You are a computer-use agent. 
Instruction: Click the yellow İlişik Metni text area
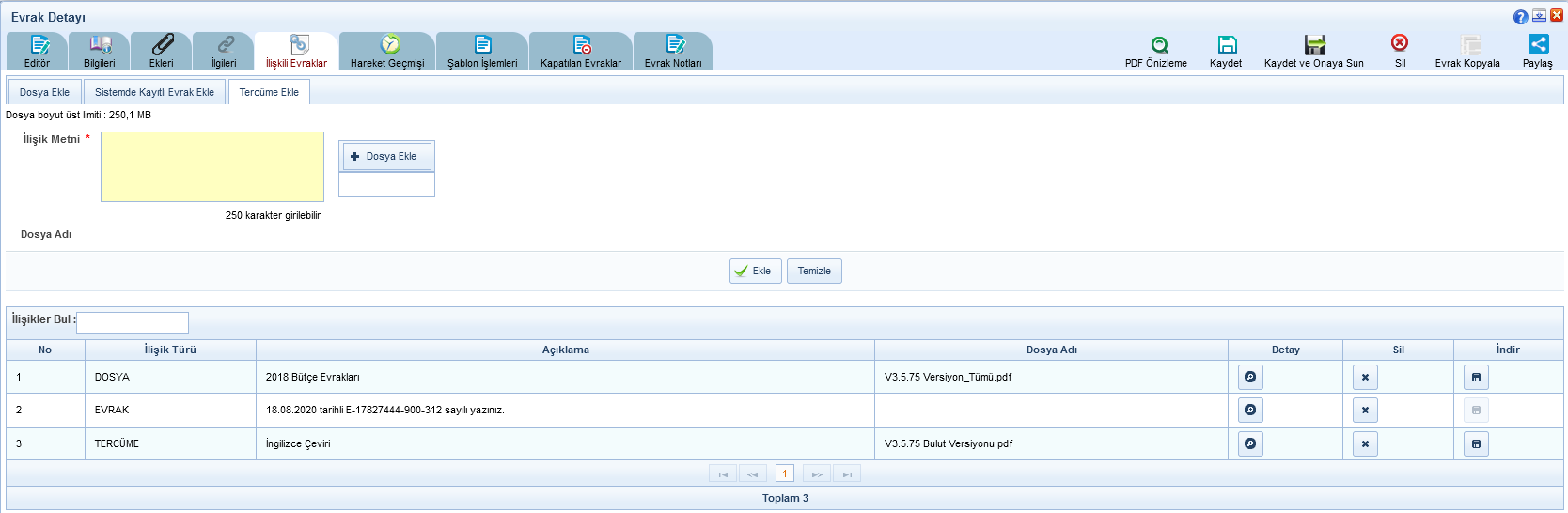[212, 166]
